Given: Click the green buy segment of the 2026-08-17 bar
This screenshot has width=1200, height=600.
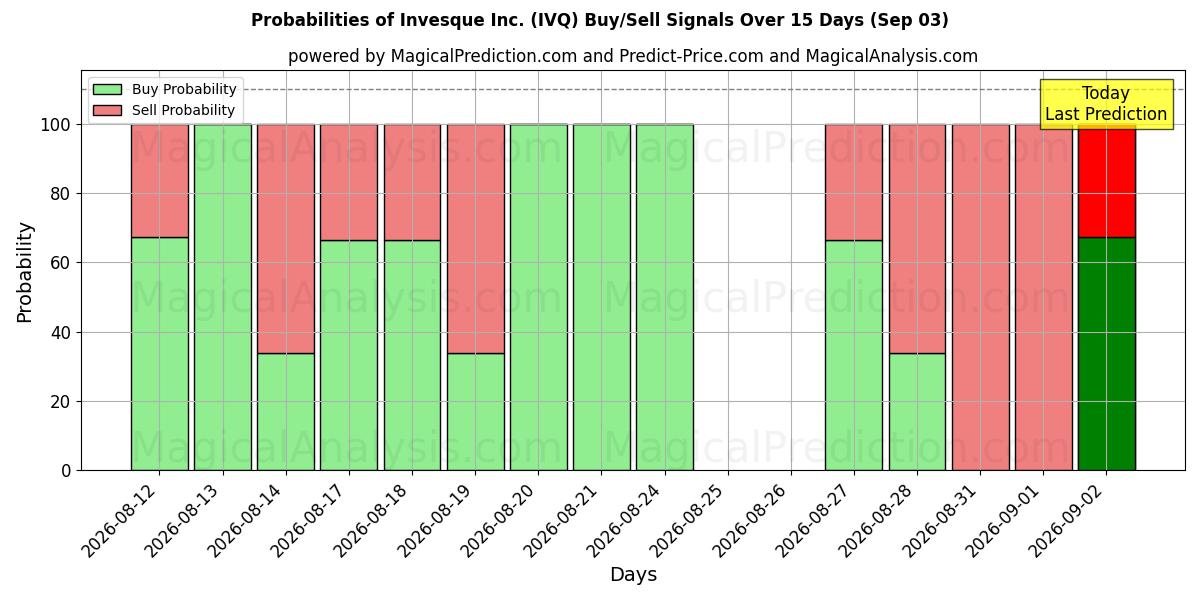Looking at the screenshot, I should [x=349, y=355].
